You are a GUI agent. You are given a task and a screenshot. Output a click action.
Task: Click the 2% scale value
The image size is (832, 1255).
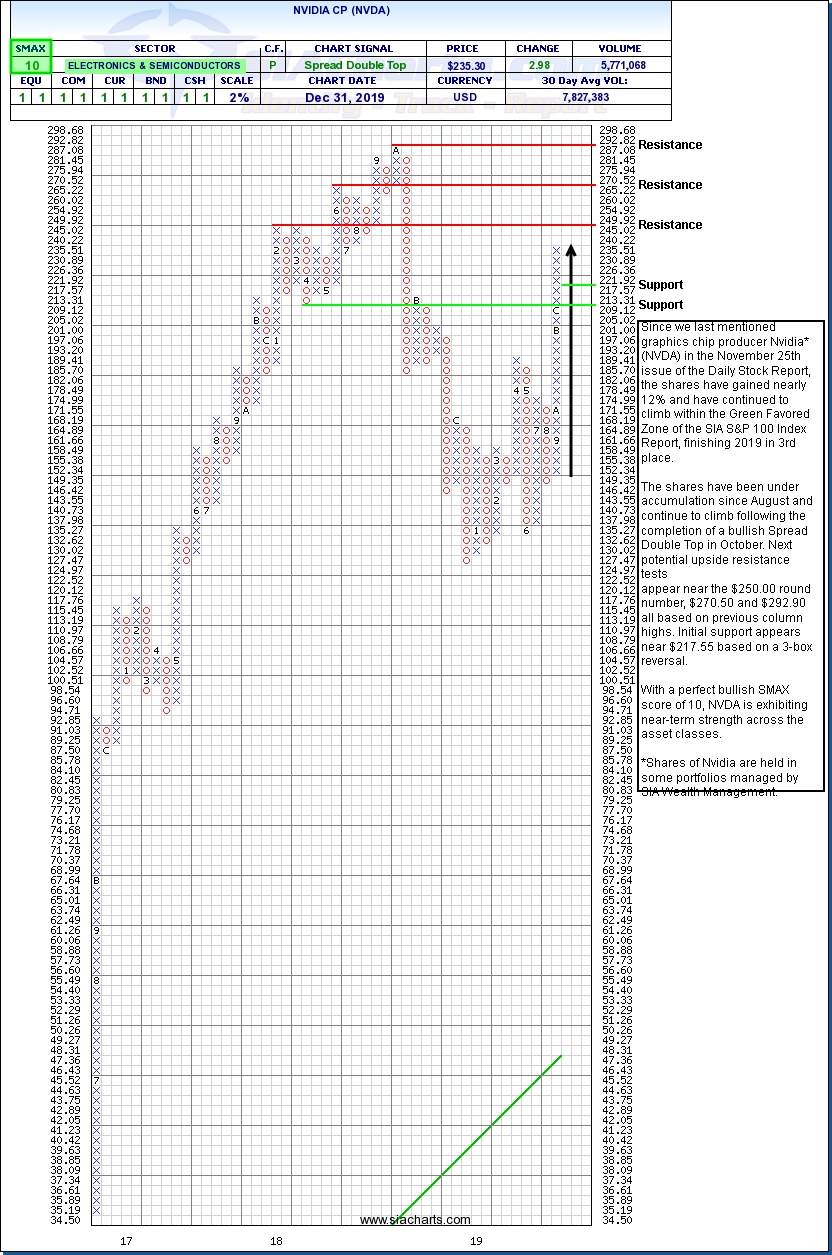239,97
